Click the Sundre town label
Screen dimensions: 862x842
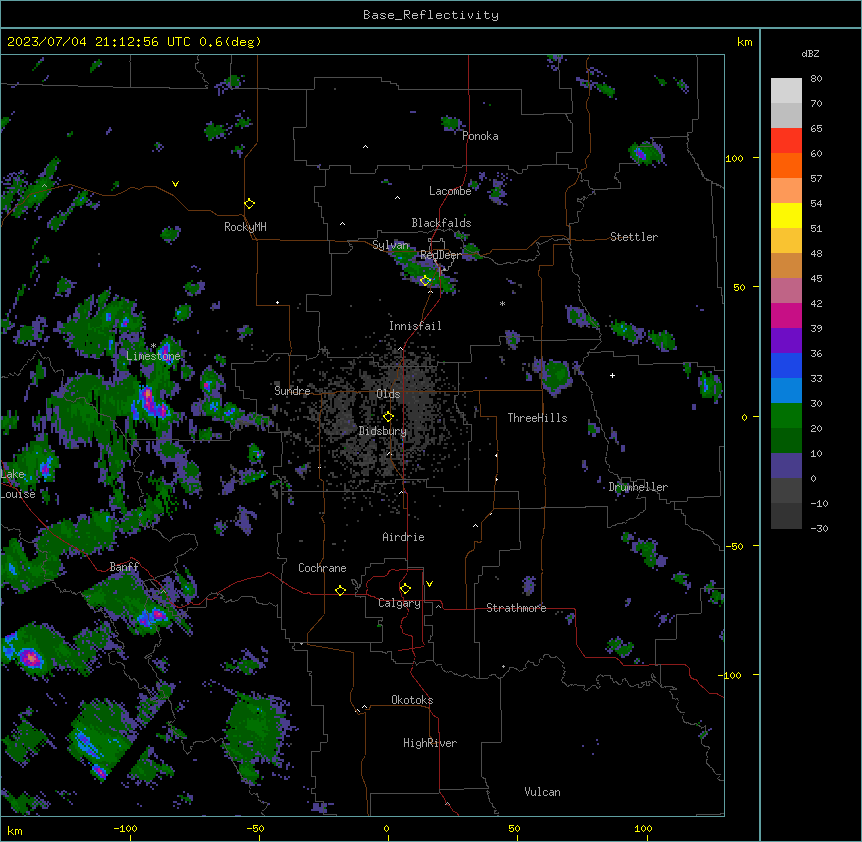pyautogui.click(x=292, y=391)
